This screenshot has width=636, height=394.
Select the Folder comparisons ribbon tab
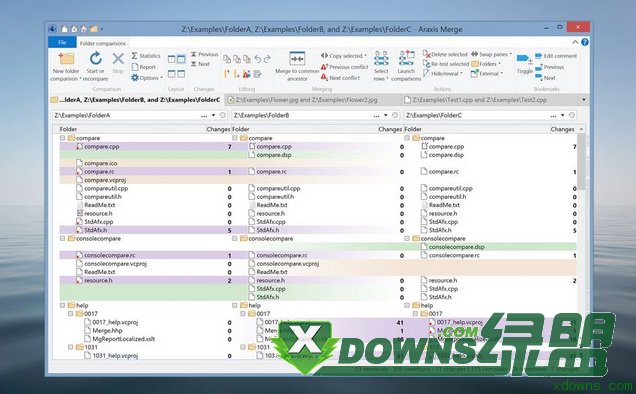pos(103,43)
